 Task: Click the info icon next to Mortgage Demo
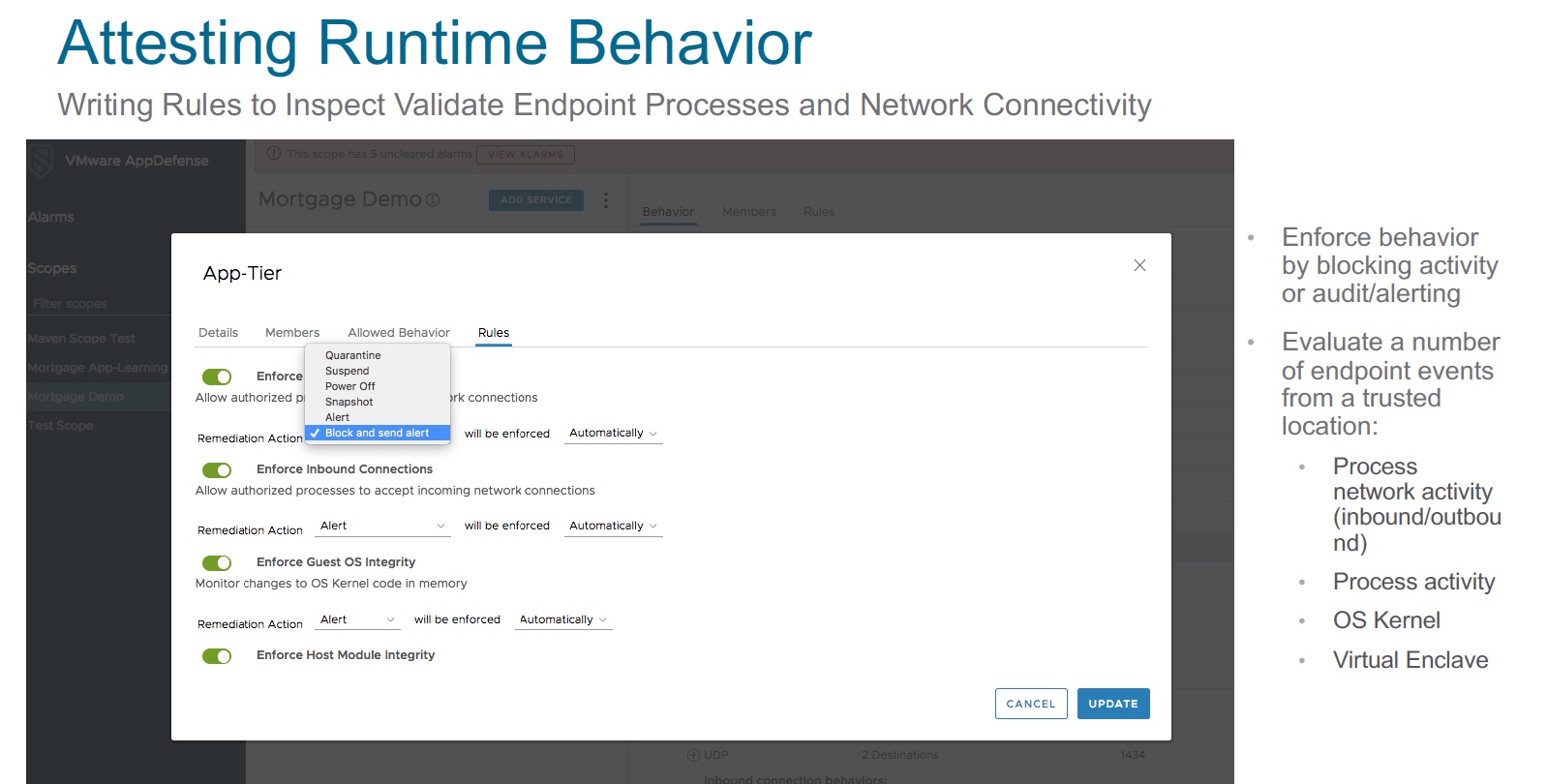(433, 200)
